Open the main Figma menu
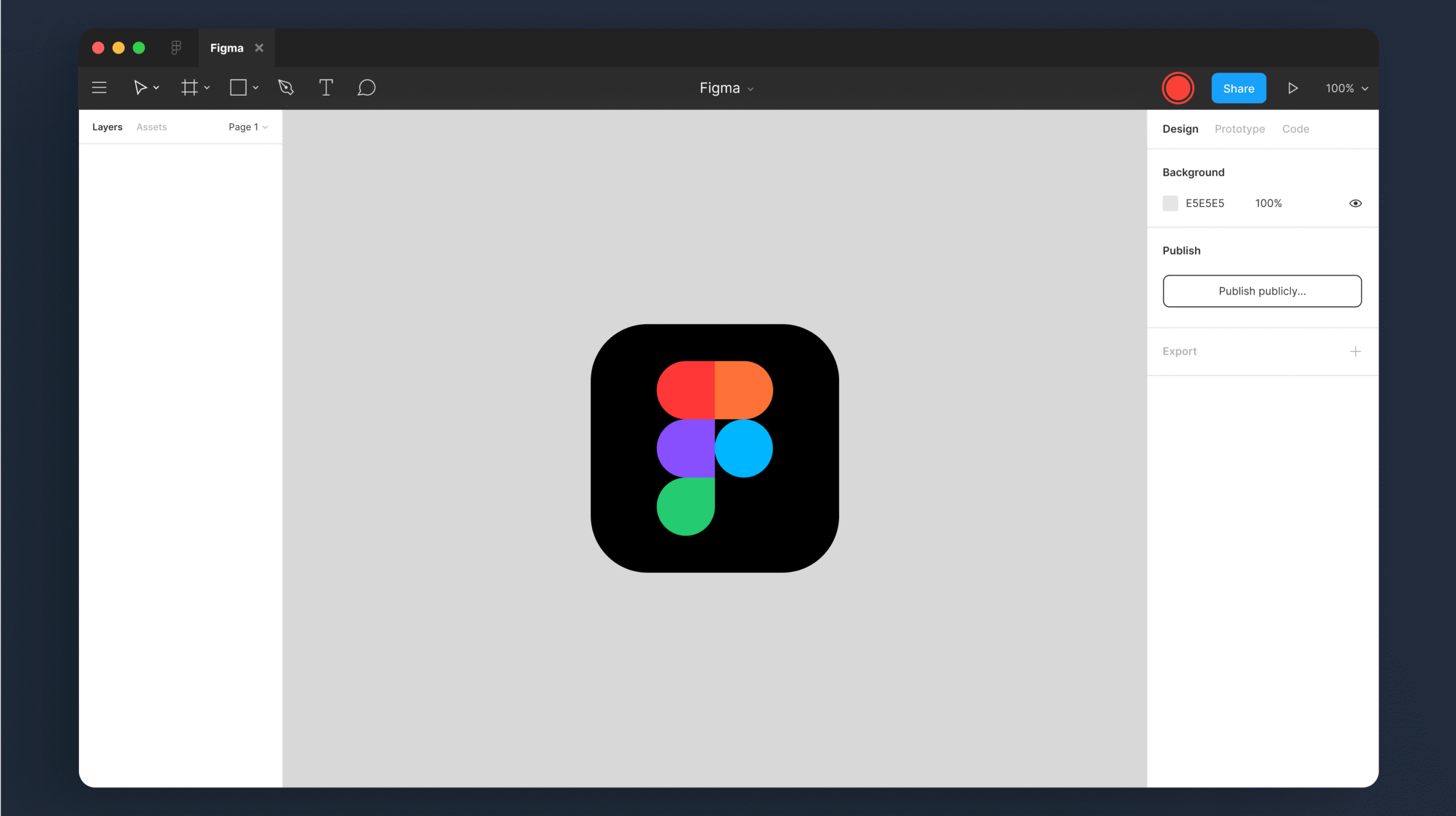1456x816 pixels. point(99,88)
